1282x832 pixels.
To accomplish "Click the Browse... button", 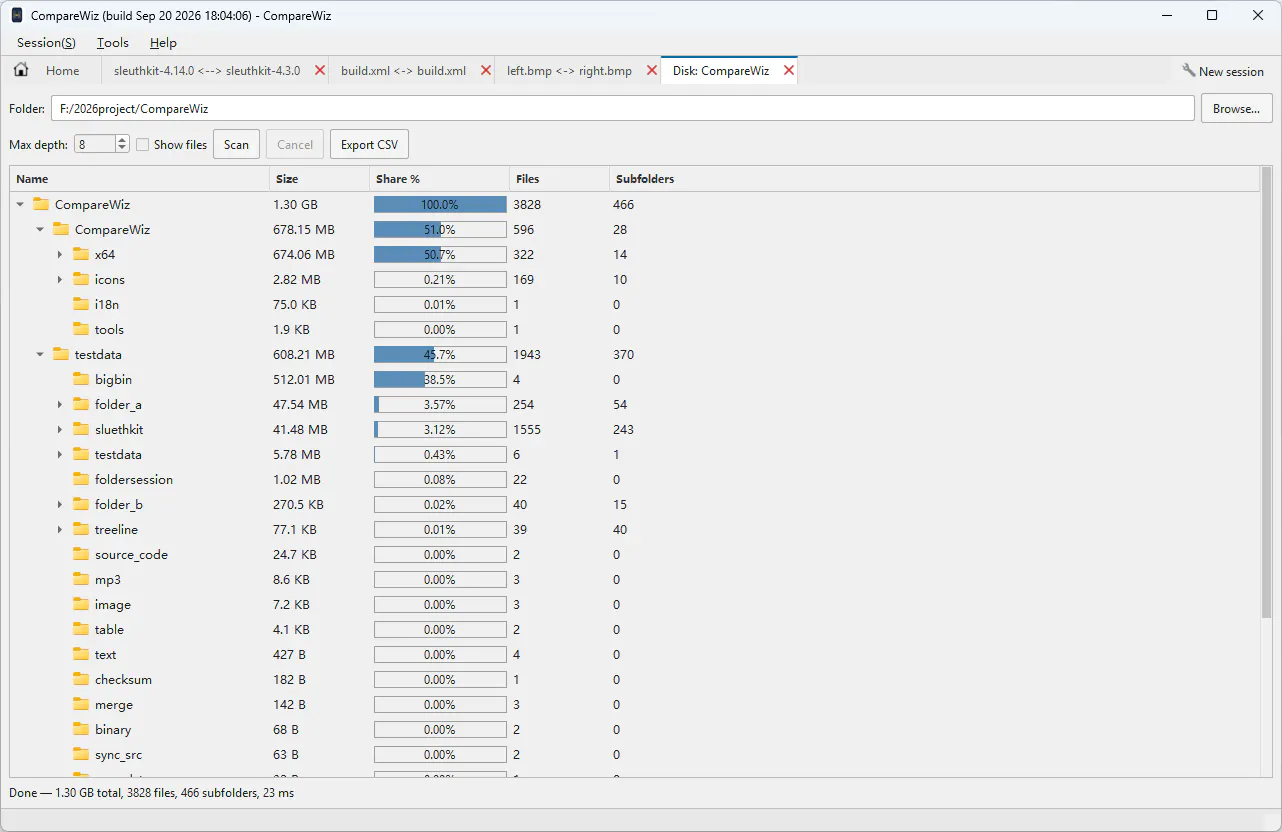I will tap(1237, 108).
